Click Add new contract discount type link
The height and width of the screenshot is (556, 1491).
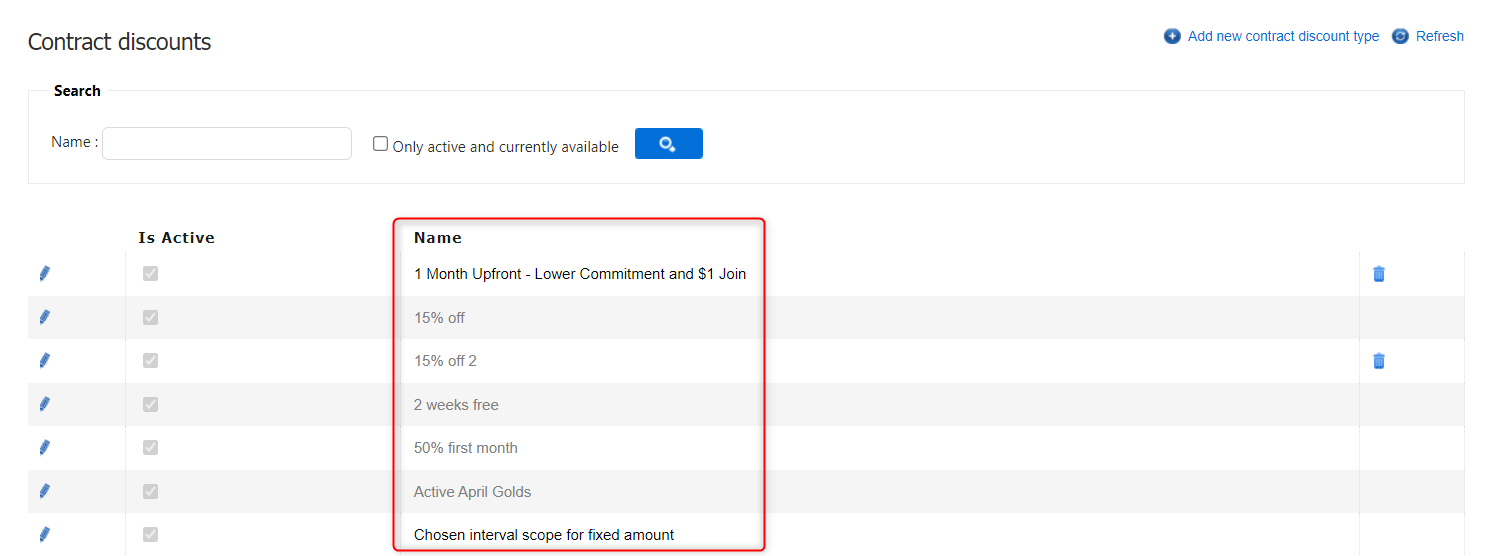tap(1282, 36)
